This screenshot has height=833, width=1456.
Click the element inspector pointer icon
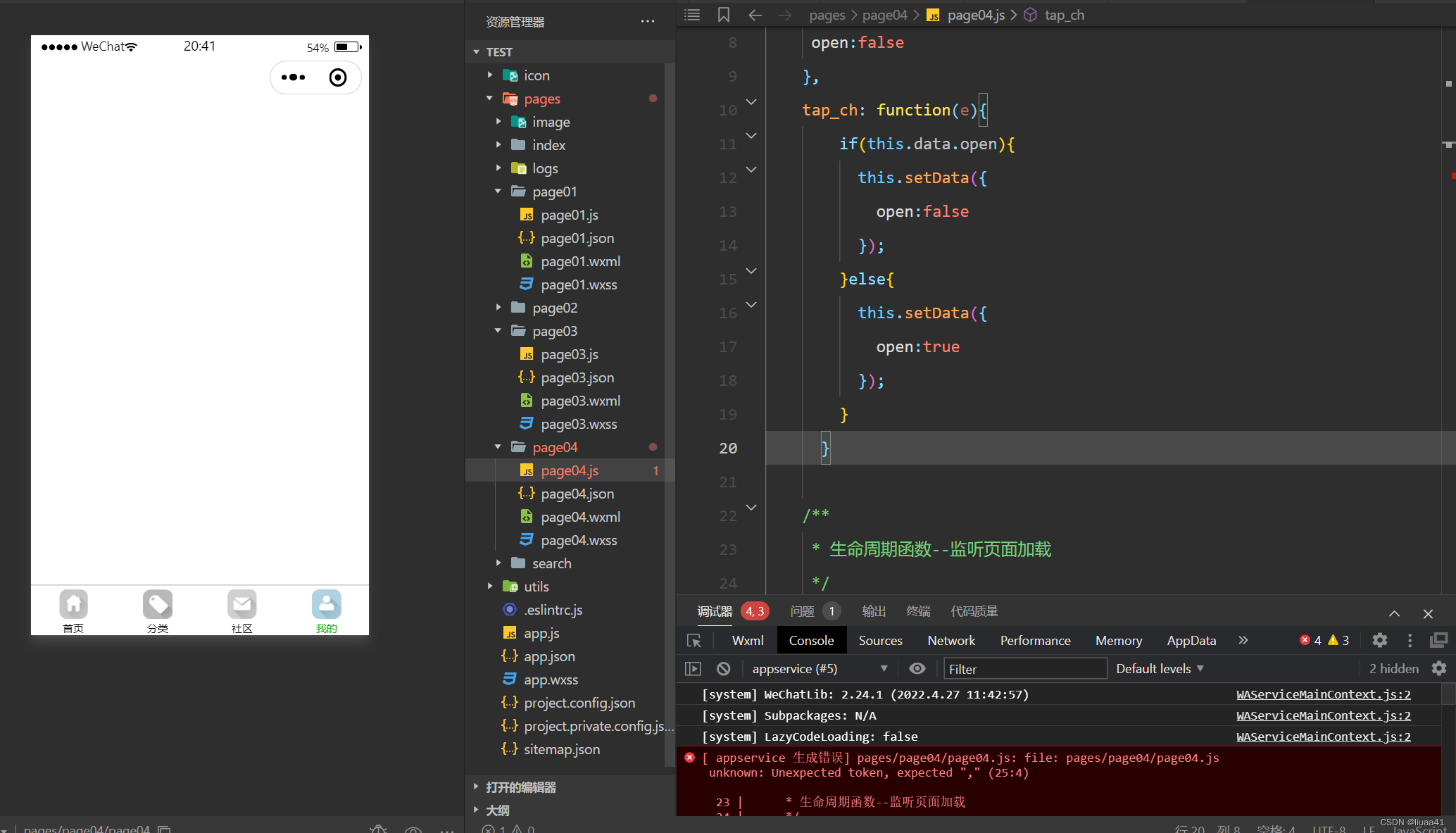coord(694,641)
